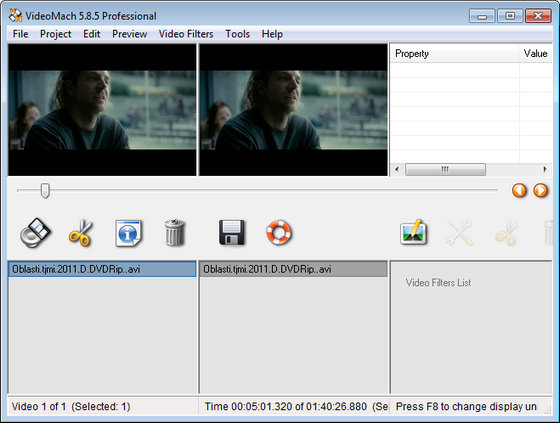Click the VideoMach title bar app icon
The width and height of the screenshot is (560, 423).
click(x=15, y=16)
